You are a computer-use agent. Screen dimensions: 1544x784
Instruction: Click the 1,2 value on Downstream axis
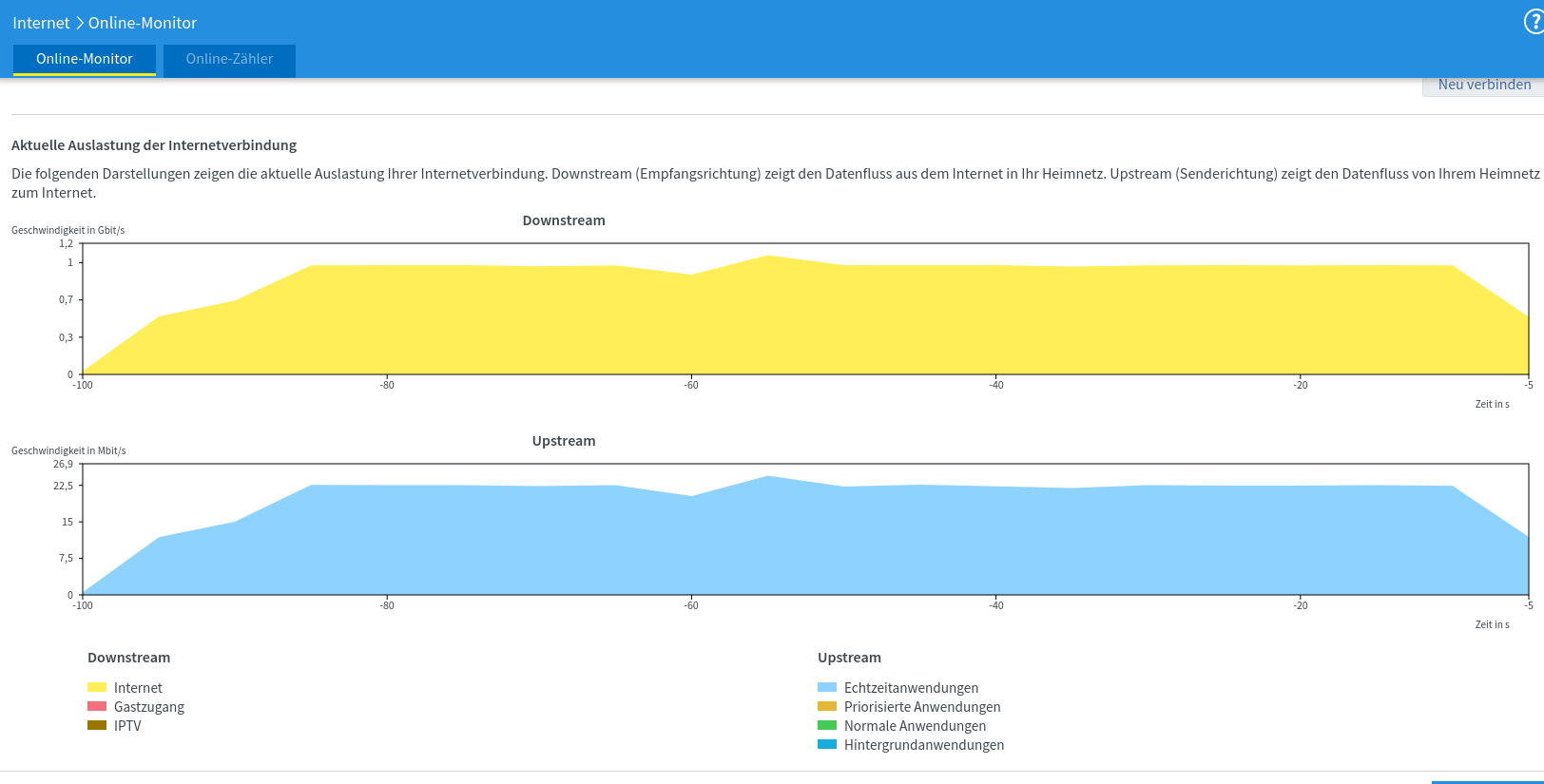point(66,243)
